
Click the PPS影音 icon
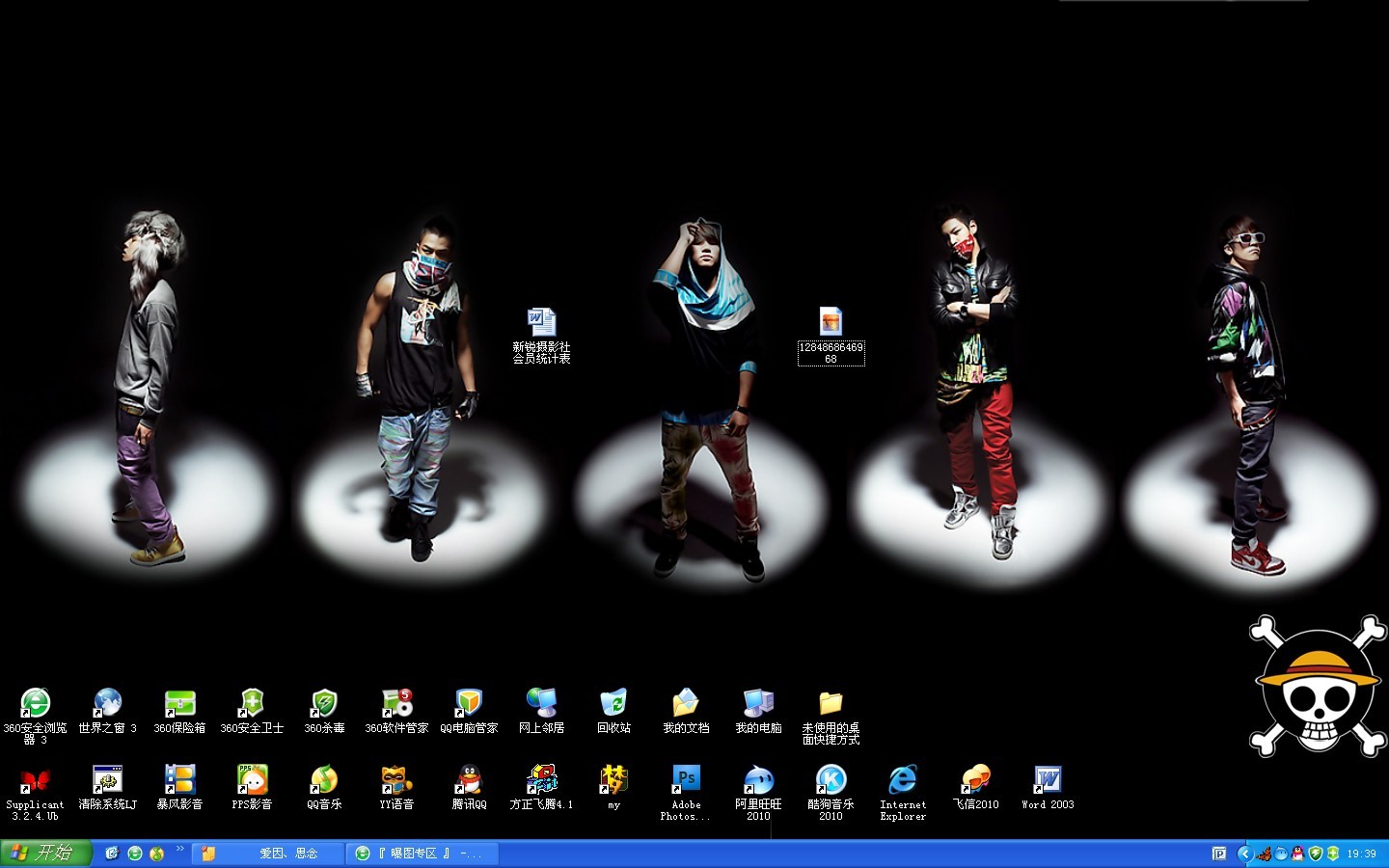[252, 787]
